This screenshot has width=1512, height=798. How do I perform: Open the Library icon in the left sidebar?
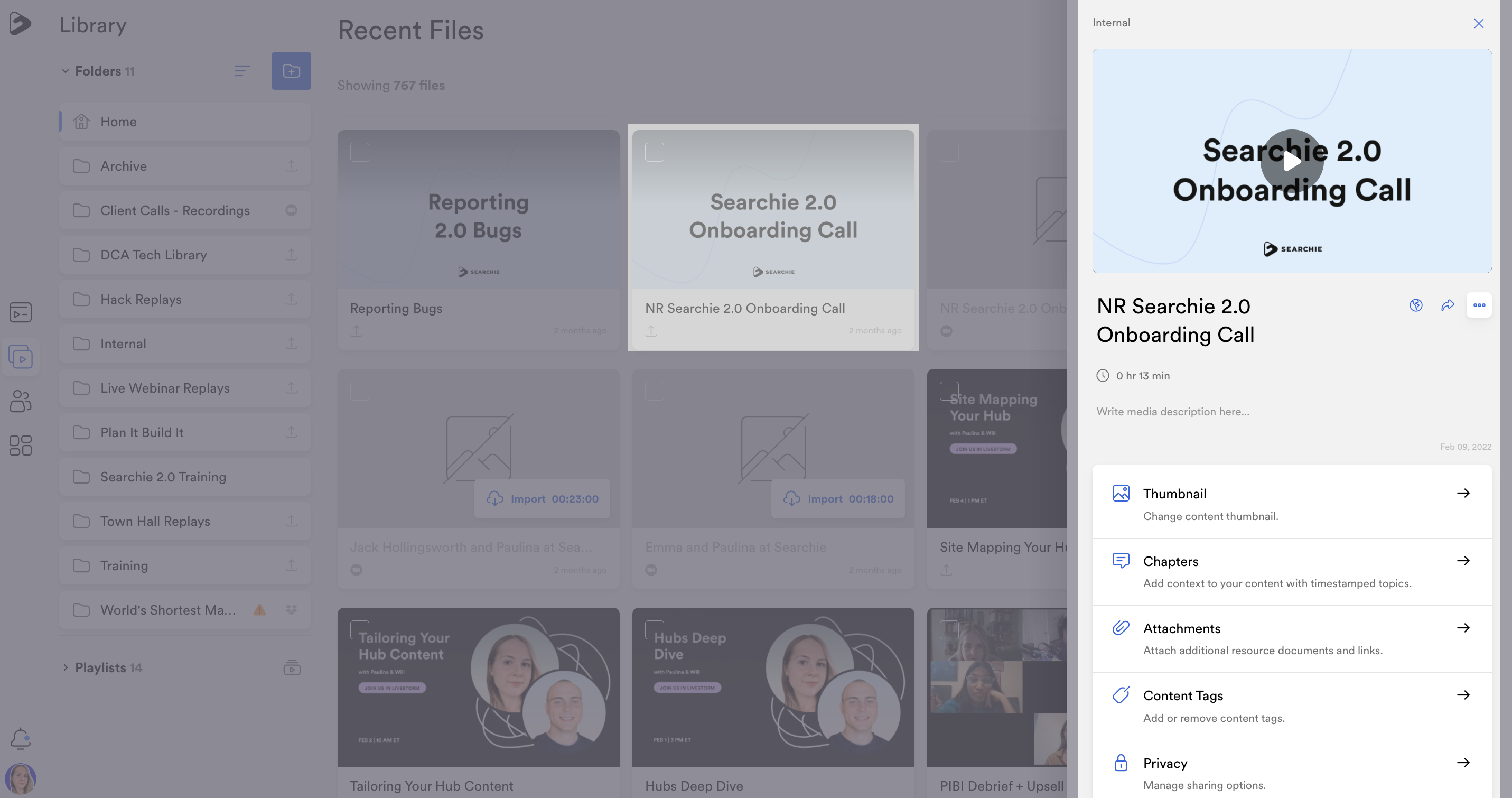pos(21,356)
